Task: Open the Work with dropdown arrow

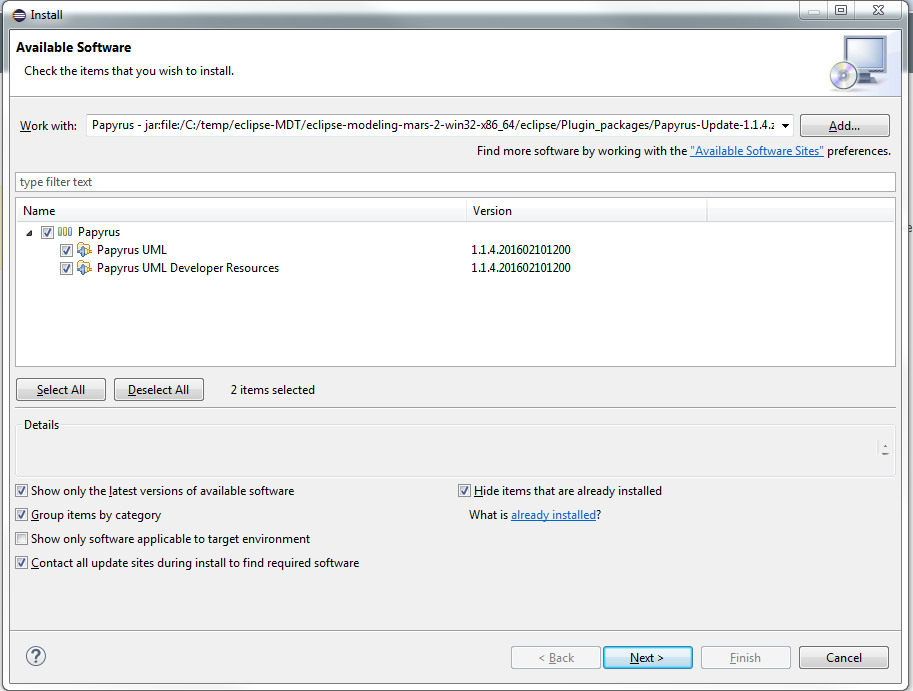Action: pyautogui.click(x=785, y=126)
